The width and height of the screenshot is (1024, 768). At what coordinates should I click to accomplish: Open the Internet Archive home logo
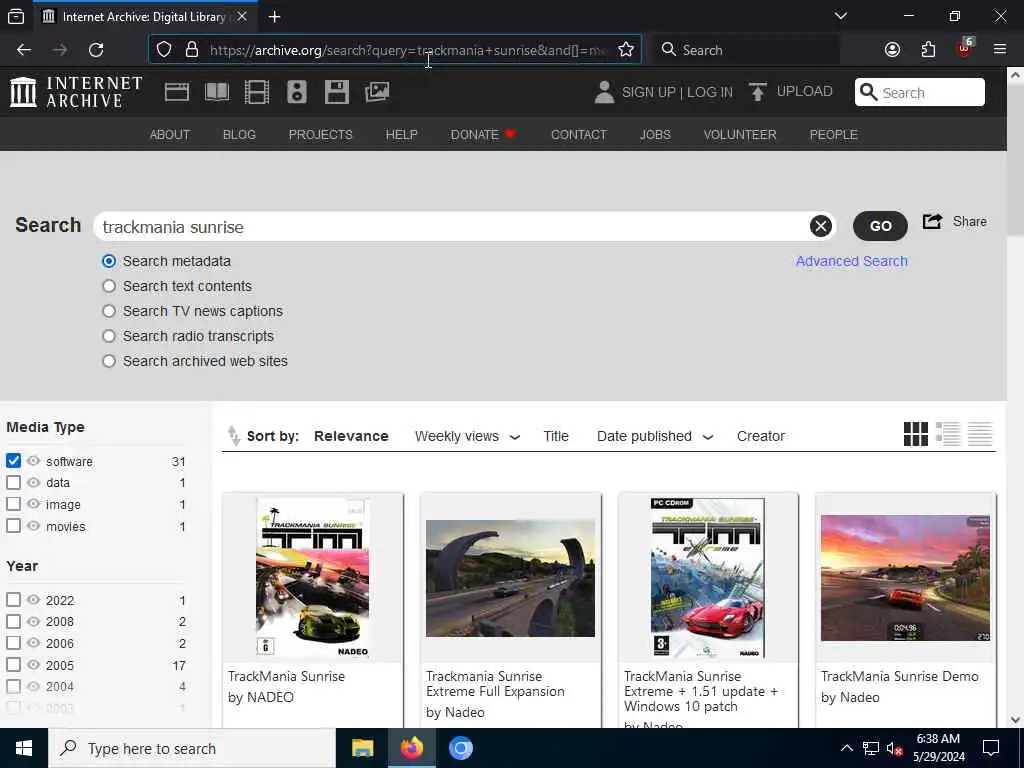(x=76, y=91)
